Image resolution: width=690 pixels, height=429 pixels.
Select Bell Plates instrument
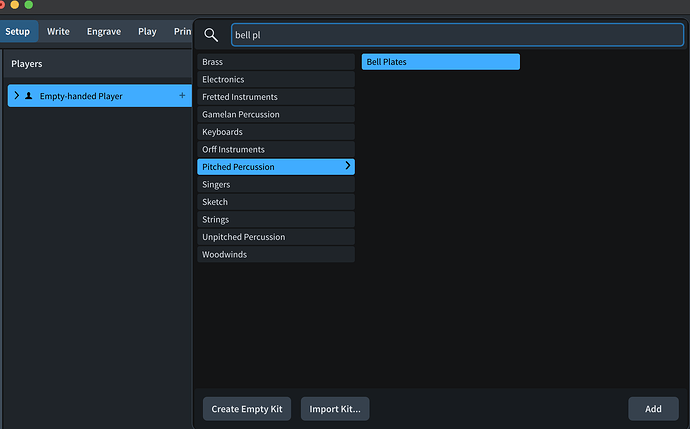point(440,62)
